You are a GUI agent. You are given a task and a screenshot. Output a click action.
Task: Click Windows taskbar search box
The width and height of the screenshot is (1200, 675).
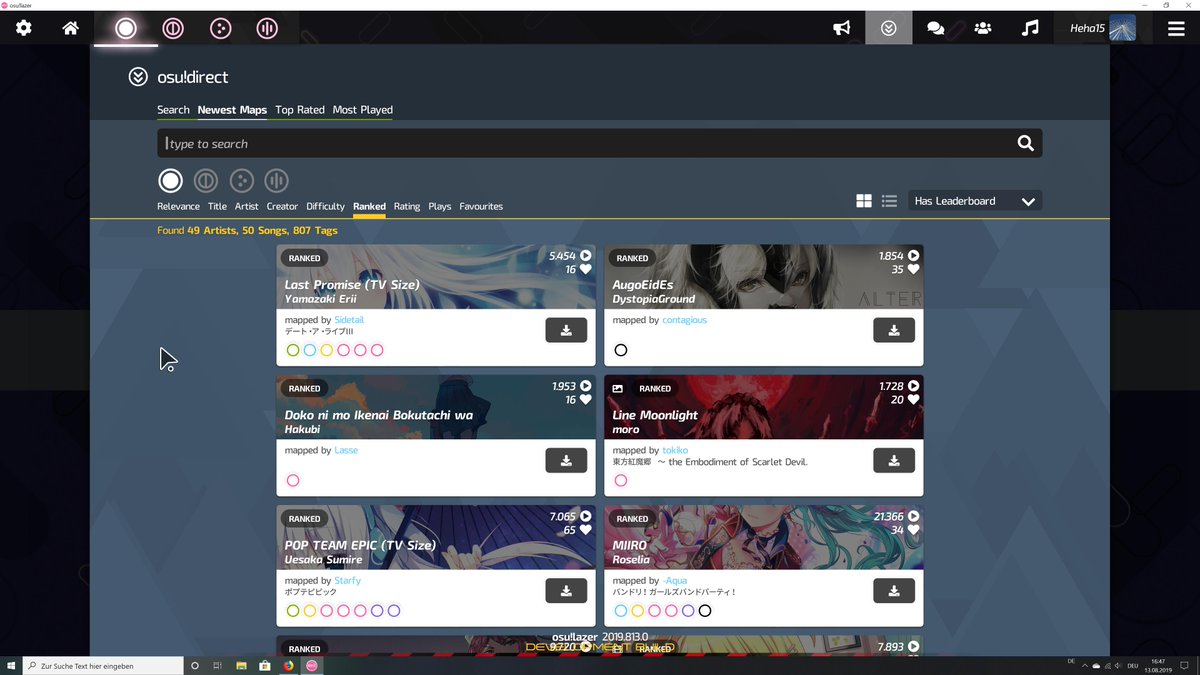tap(103, 665)
